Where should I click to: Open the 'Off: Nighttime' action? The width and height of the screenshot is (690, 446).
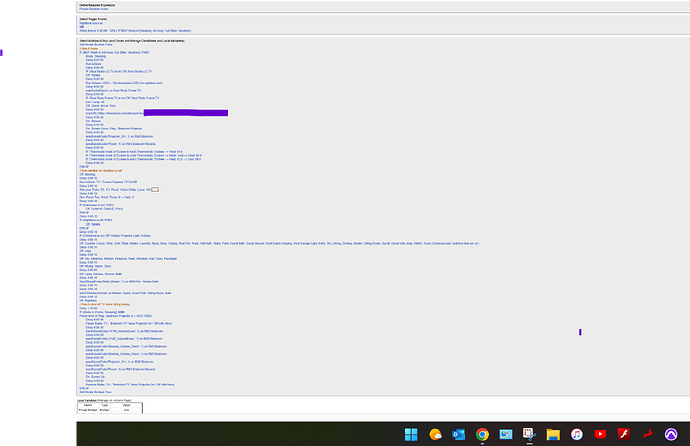(88, 300)
